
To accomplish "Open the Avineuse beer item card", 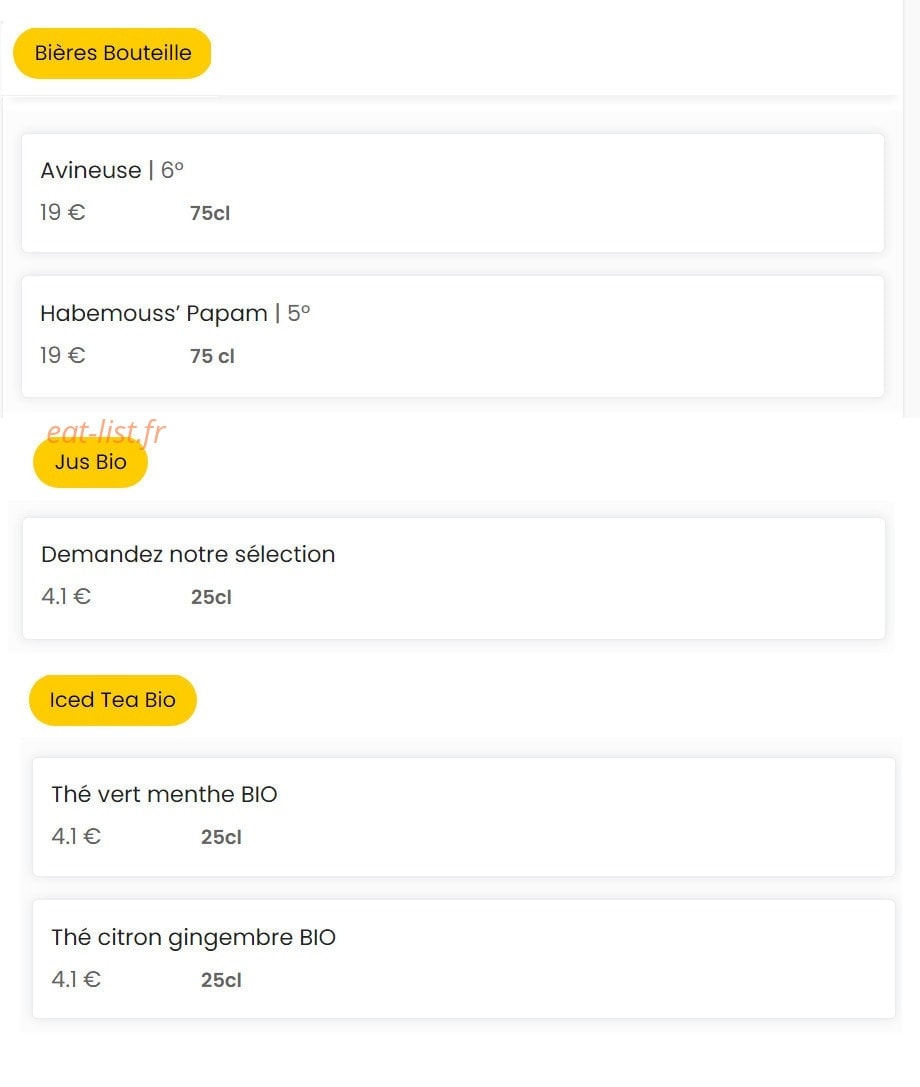I will tap(453, 193).
